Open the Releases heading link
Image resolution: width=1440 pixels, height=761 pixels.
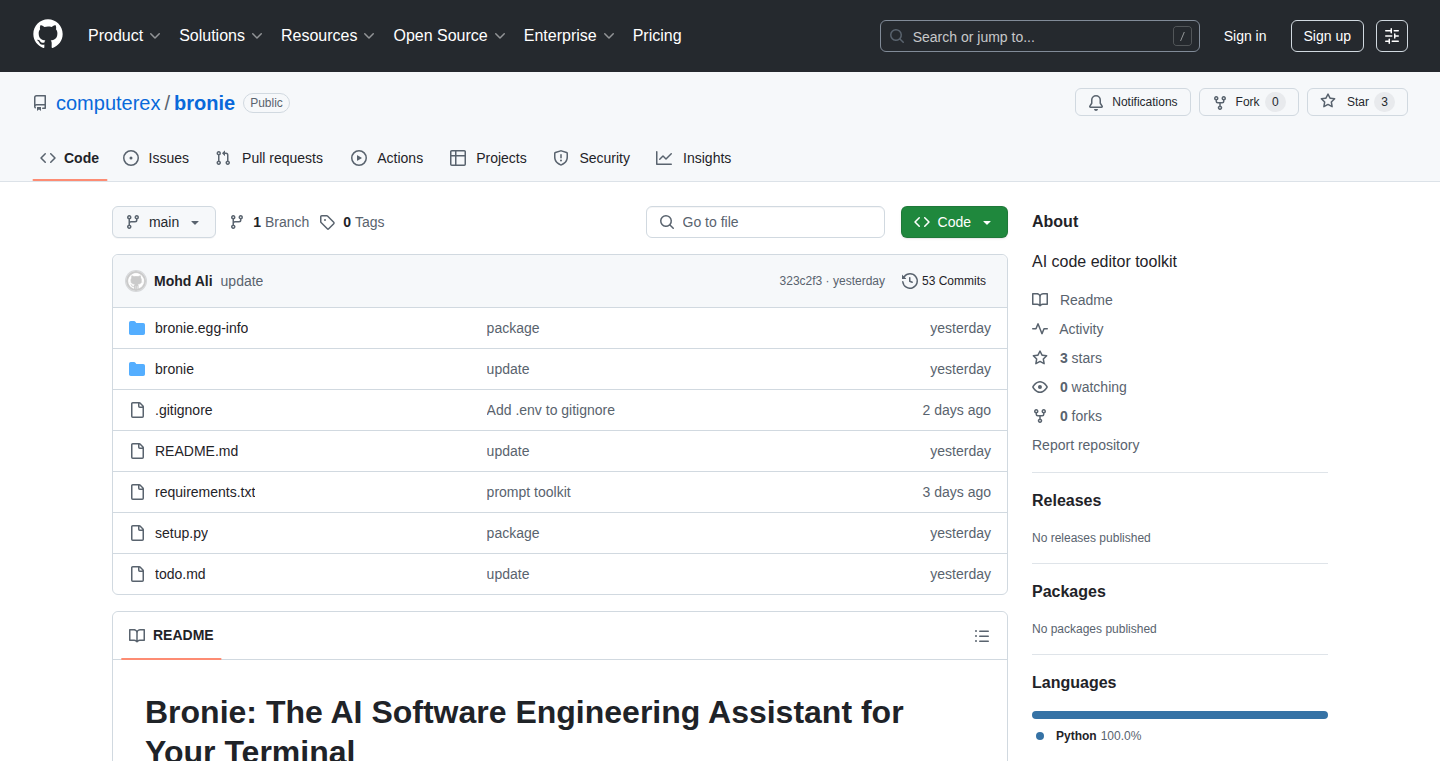tap(1066, 500)
